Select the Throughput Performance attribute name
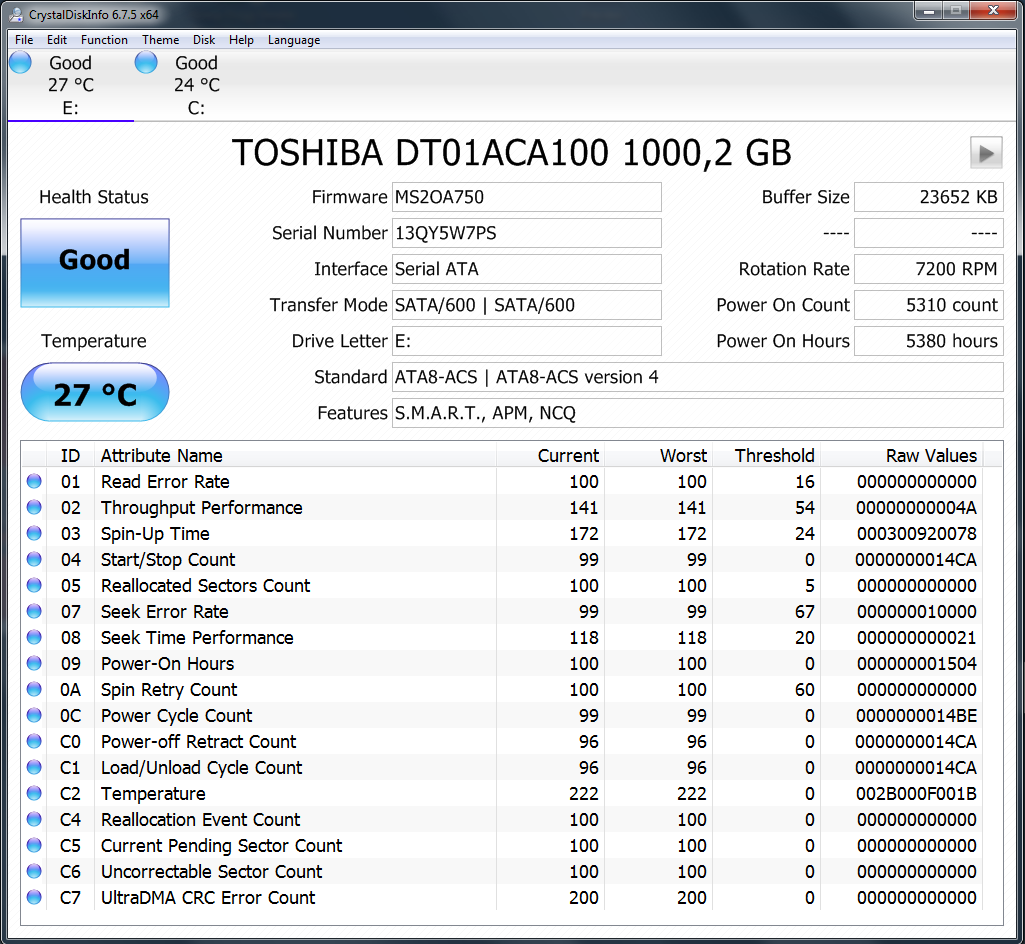 point(201,508)
